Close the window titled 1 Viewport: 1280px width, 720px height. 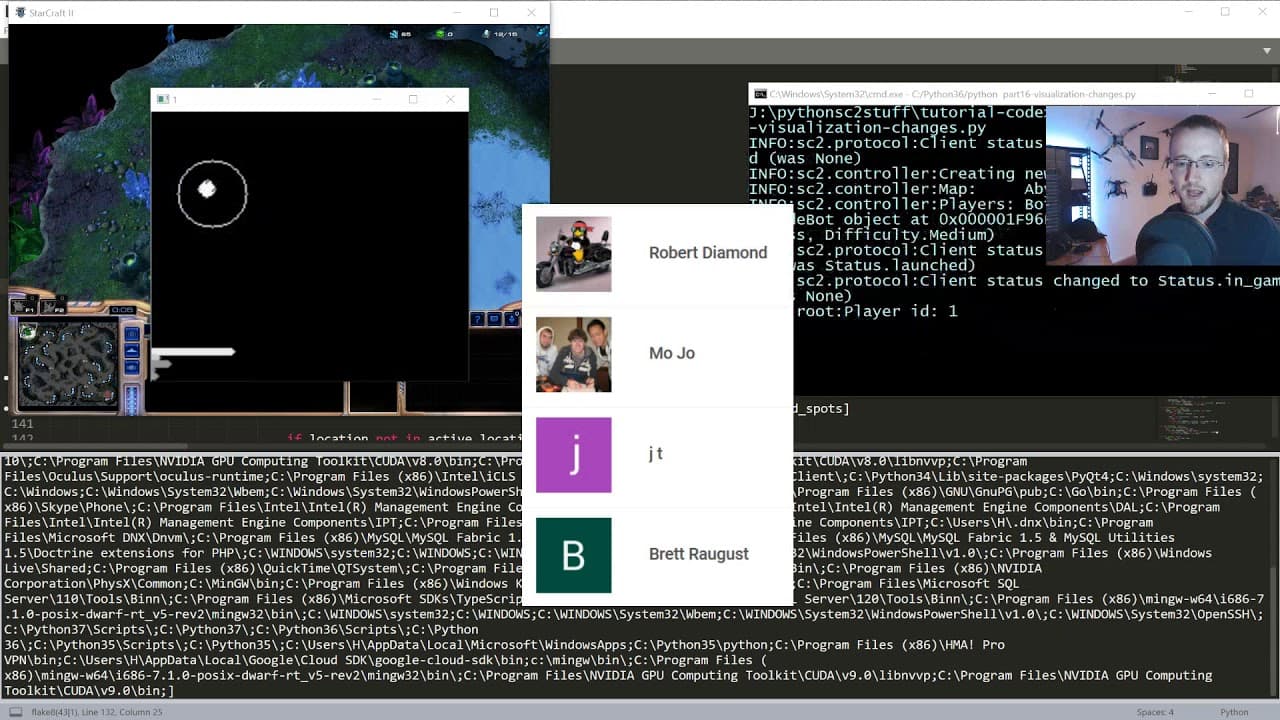point(450,99)
